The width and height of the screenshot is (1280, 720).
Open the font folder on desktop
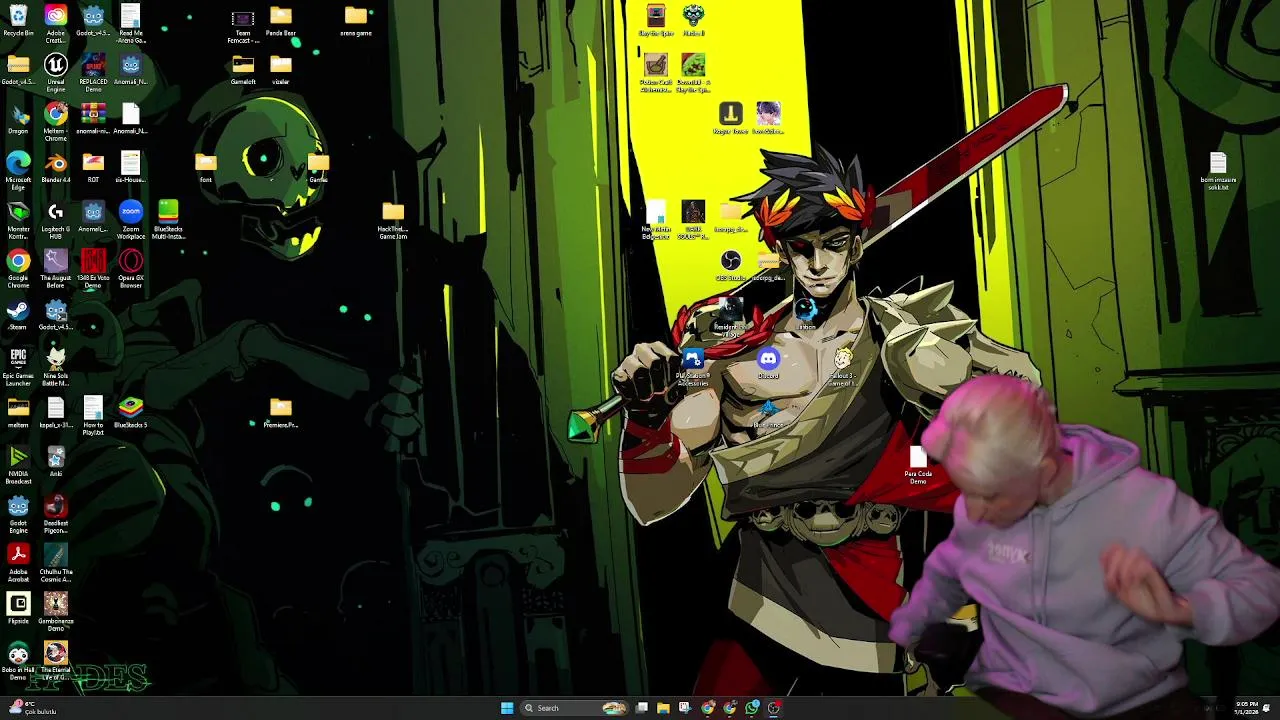206,168
